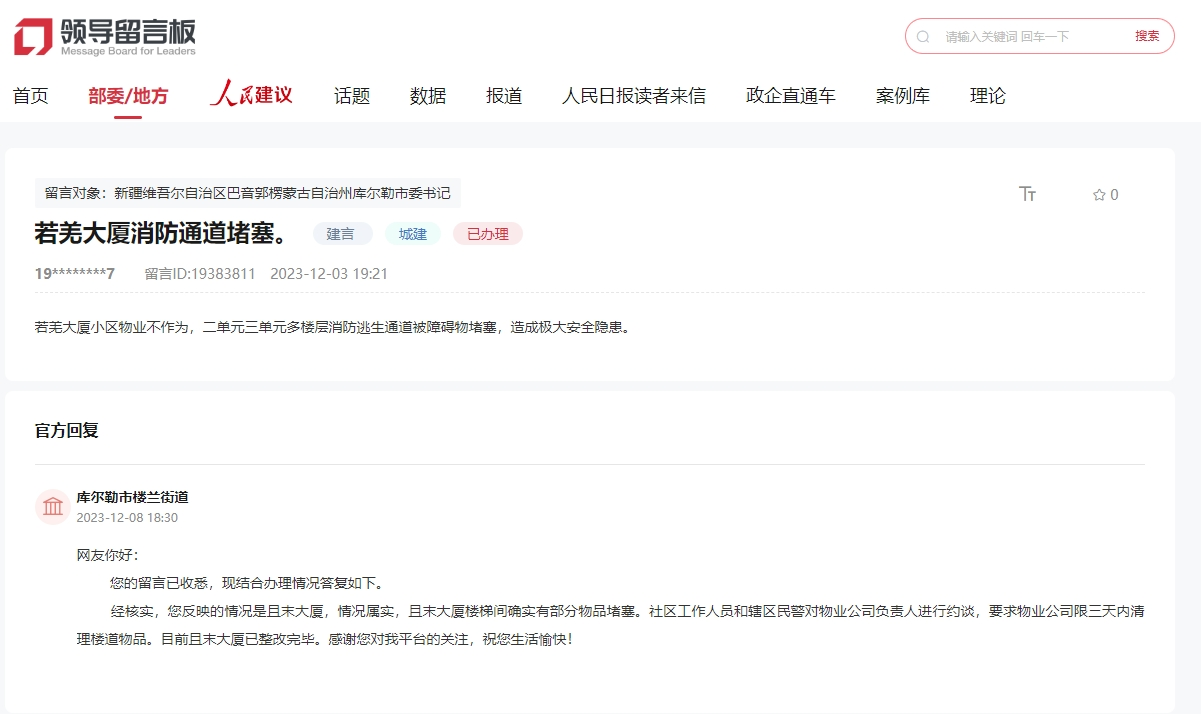Navigate to the 报道 reports page

coord(504,96)
